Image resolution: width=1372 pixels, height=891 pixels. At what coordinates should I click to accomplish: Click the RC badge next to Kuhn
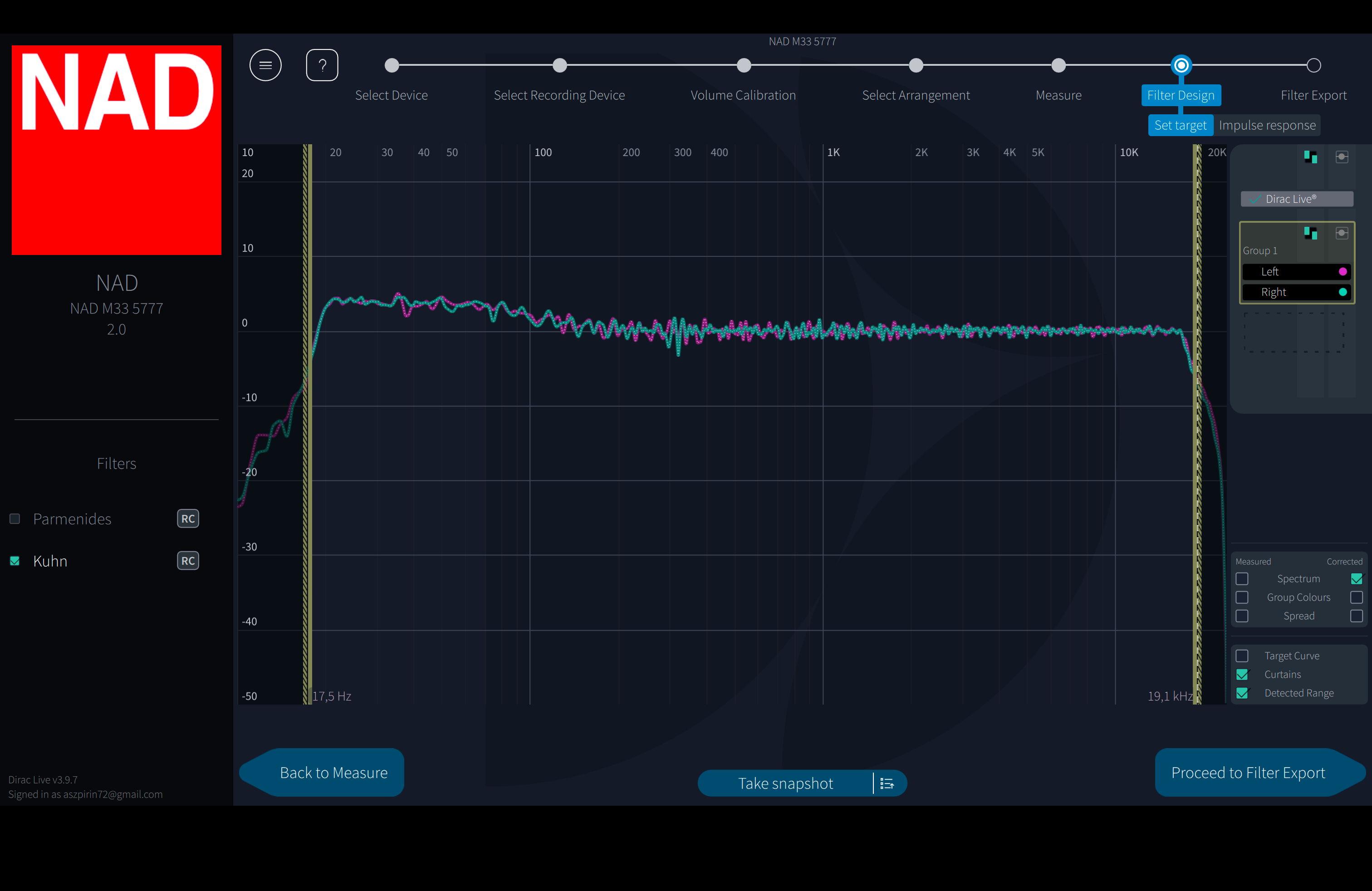tap(188, 561)
